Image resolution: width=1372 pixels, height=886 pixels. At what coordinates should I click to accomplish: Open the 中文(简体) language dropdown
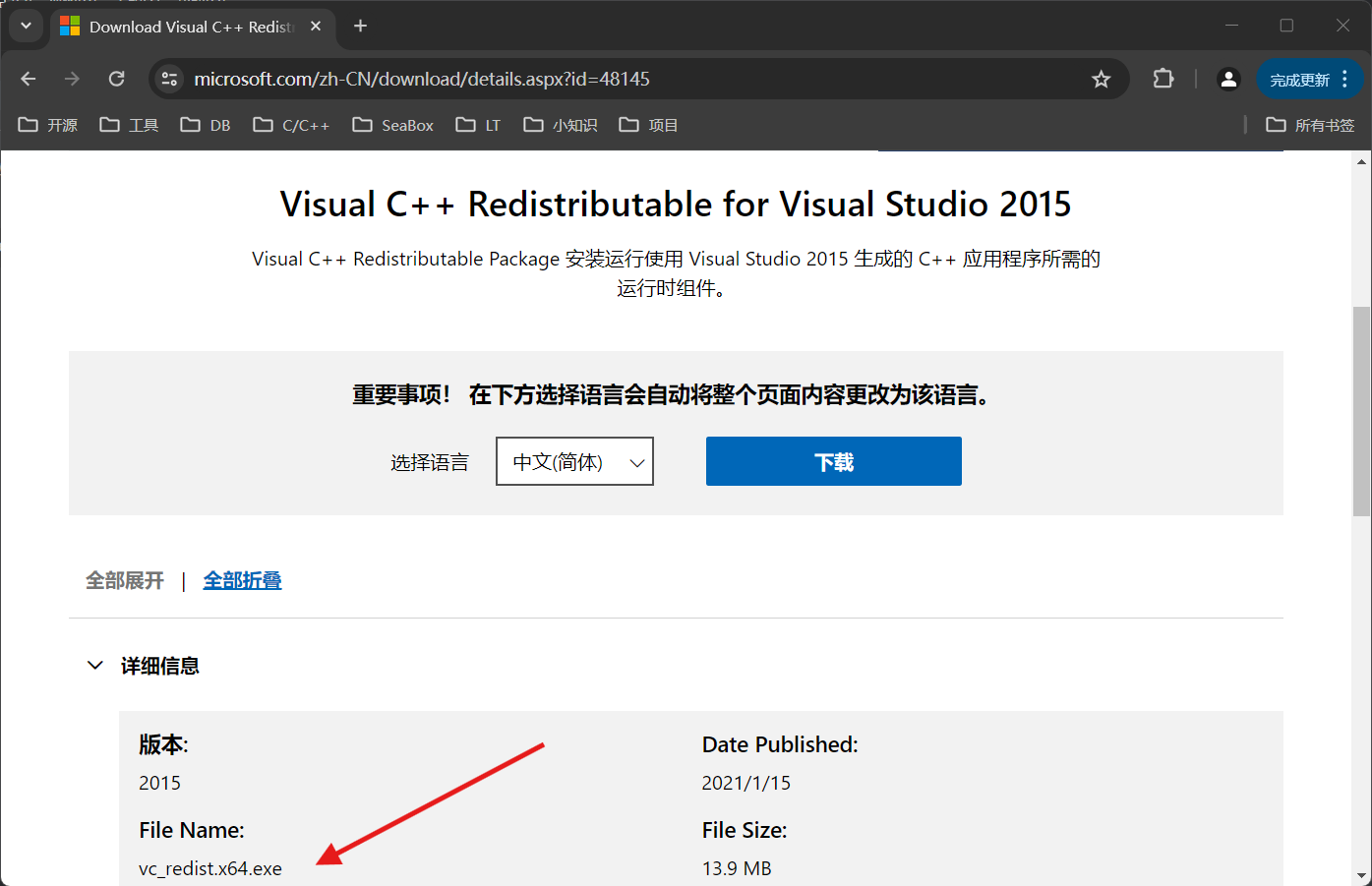tap(575, 461)
